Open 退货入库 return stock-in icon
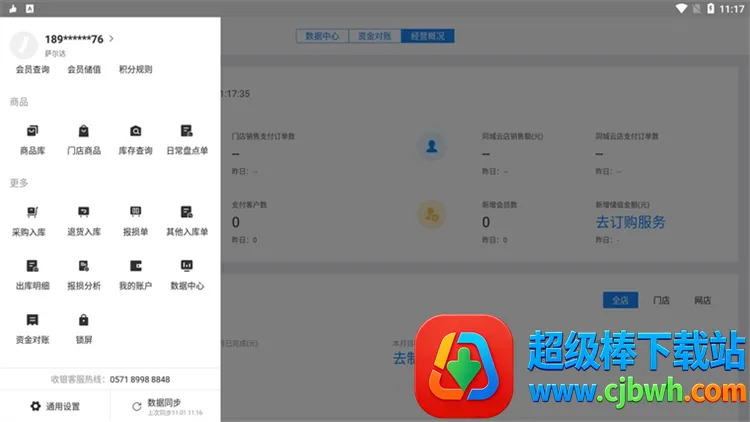This screenshot has width=750, height=422. [84, 211]
